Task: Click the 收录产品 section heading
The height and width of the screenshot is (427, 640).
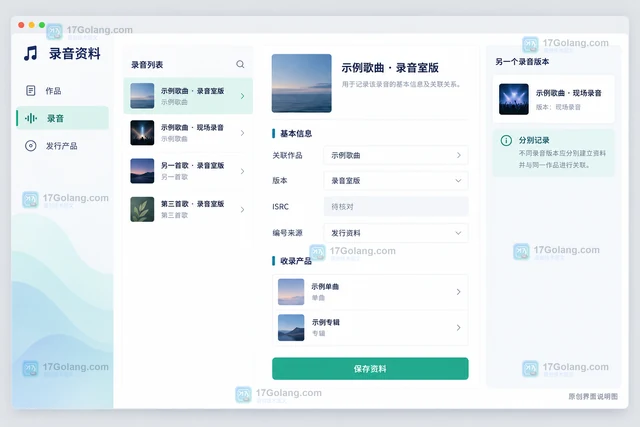Action: pyautogui.click(x=296, y=261)
